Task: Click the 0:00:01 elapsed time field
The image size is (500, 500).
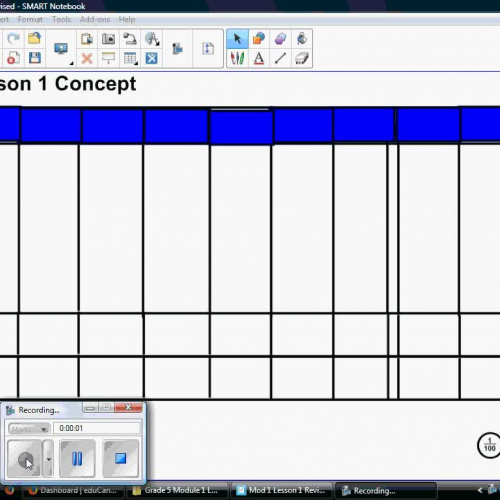Action: 97,428
